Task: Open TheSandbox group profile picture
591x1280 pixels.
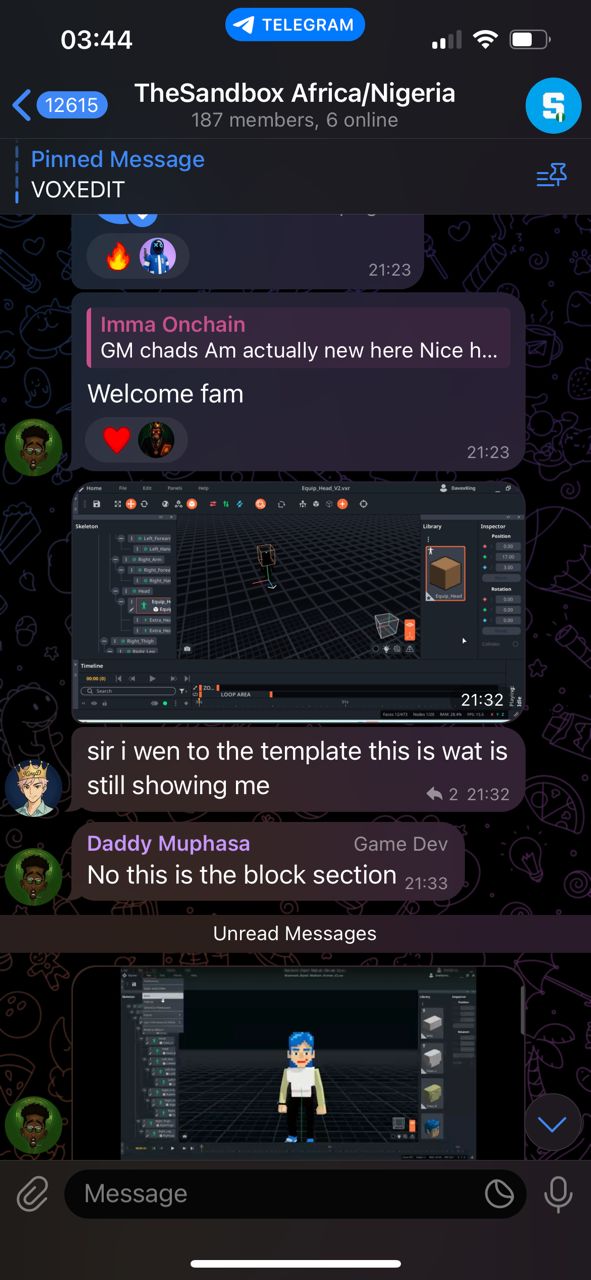Action: click(x=553, y=104)
